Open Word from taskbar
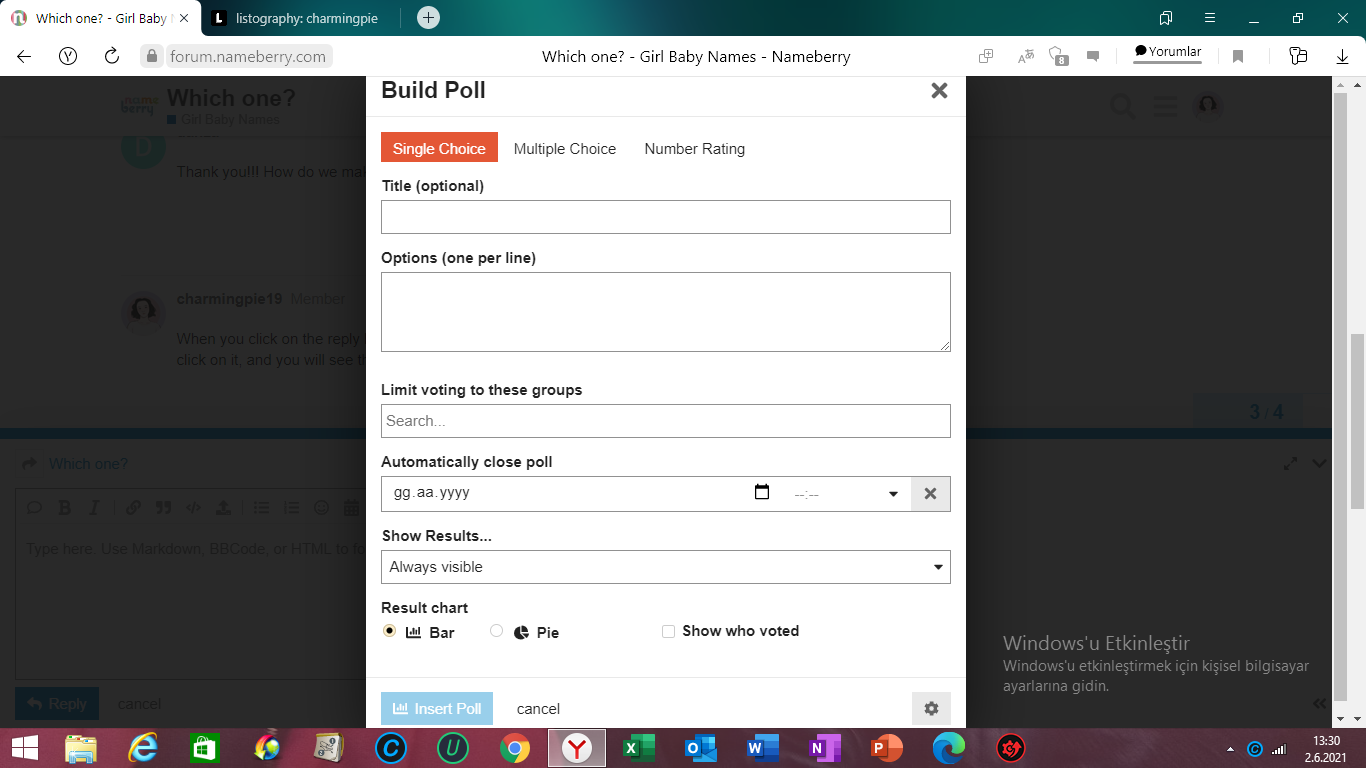Screen dimensions: 1366x768 coord(762,747)
